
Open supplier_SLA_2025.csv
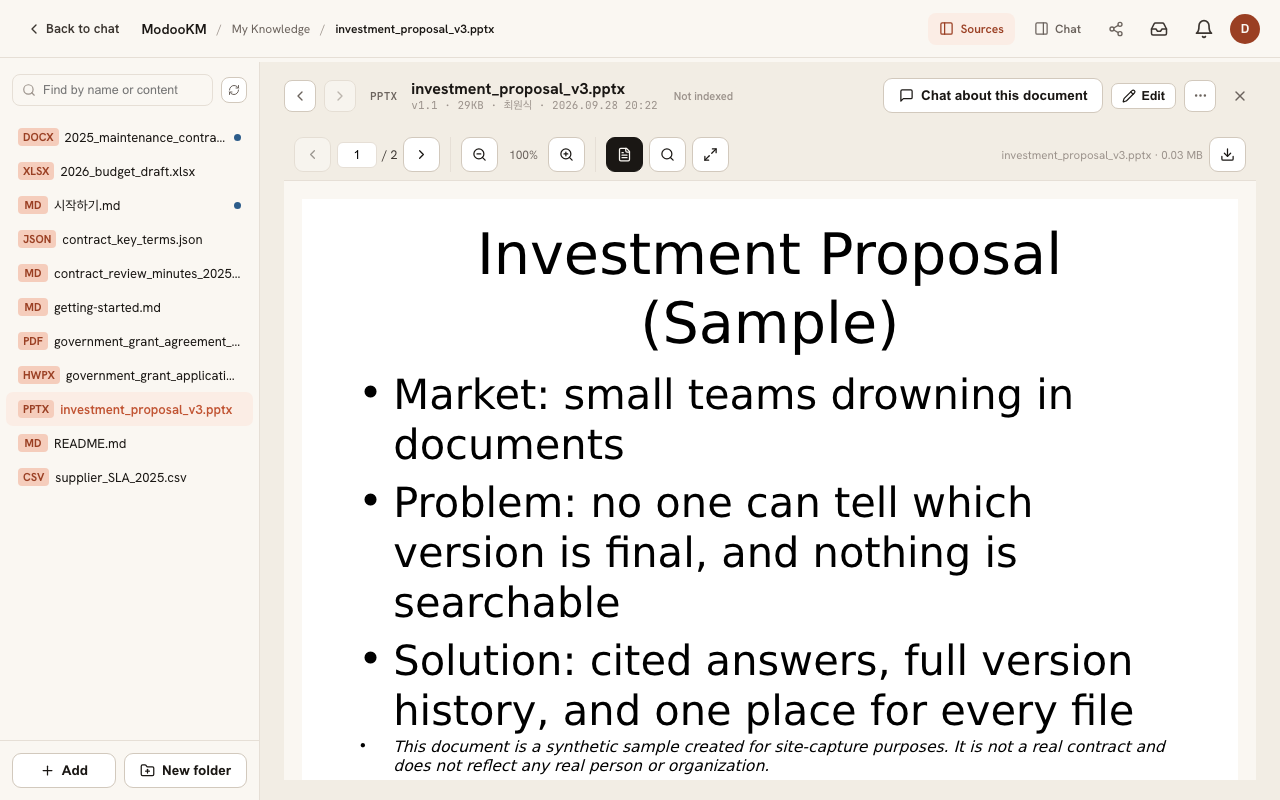coord(129,477)
